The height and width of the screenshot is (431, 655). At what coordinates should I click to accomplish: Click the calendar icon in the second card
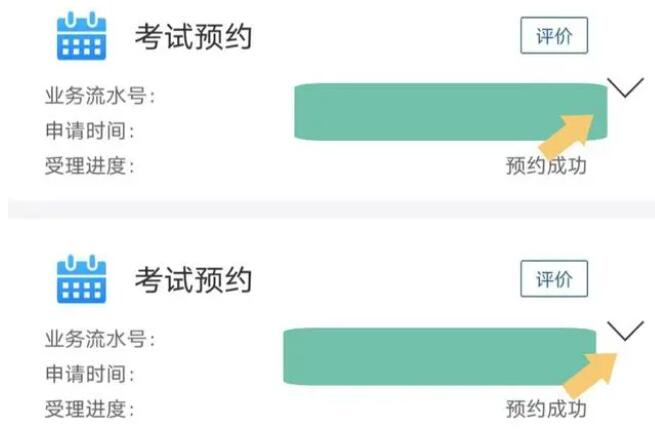coord(78,278)
